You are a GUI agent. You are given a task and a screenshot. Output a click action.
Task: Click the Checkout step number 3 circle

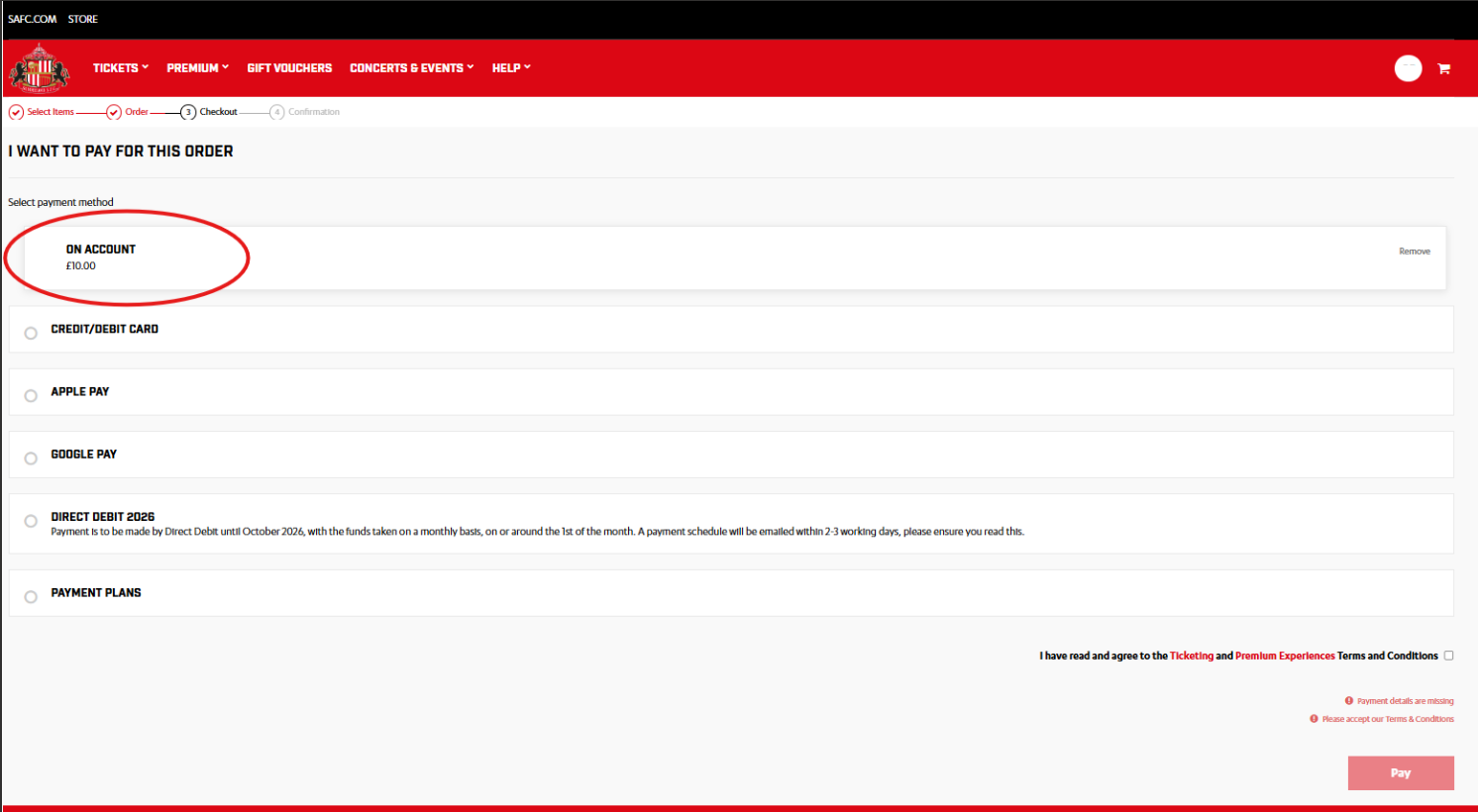tap(188, 113)
